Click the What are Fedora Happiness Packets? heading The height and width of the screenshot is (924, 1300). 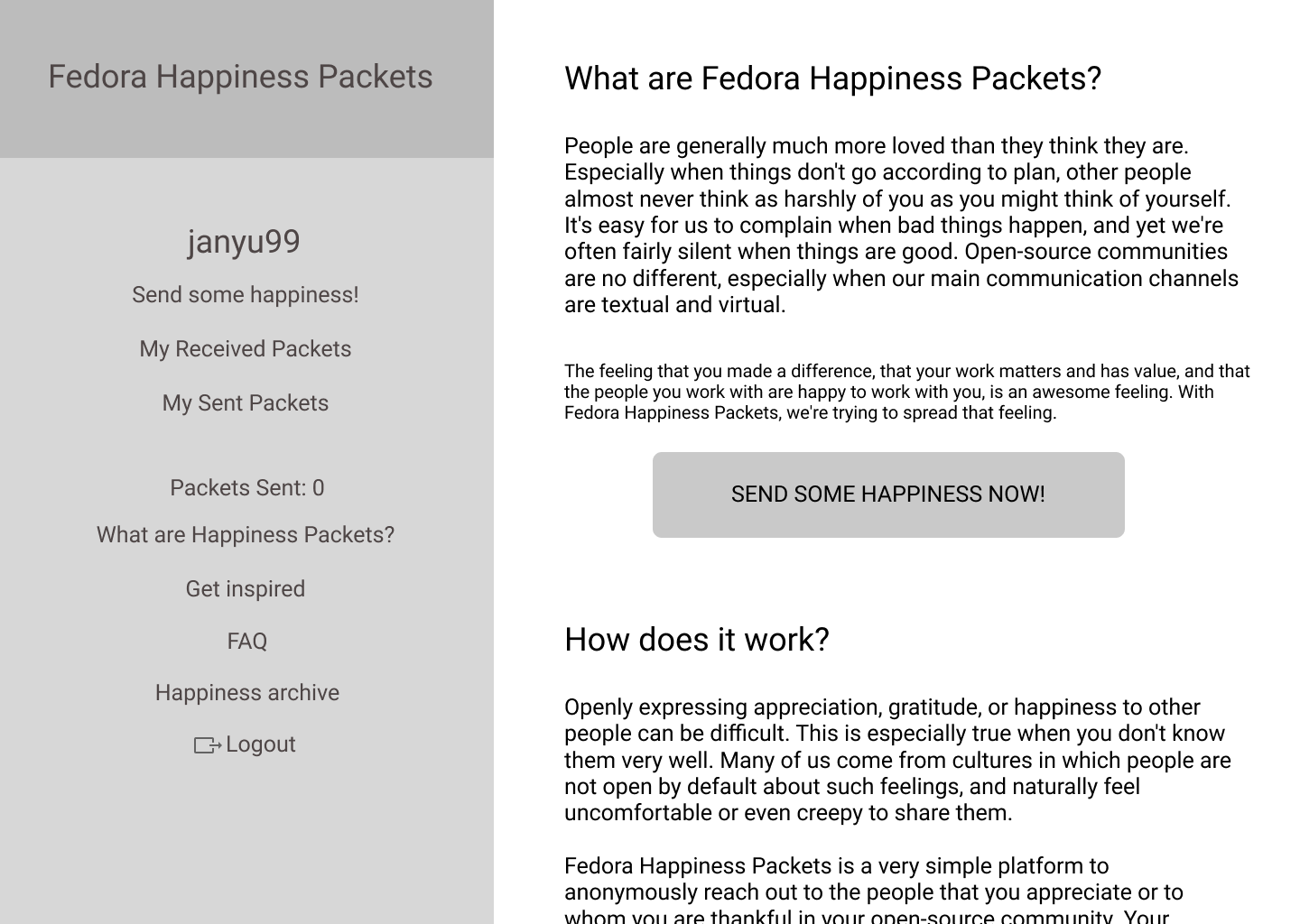pos(832,79)
